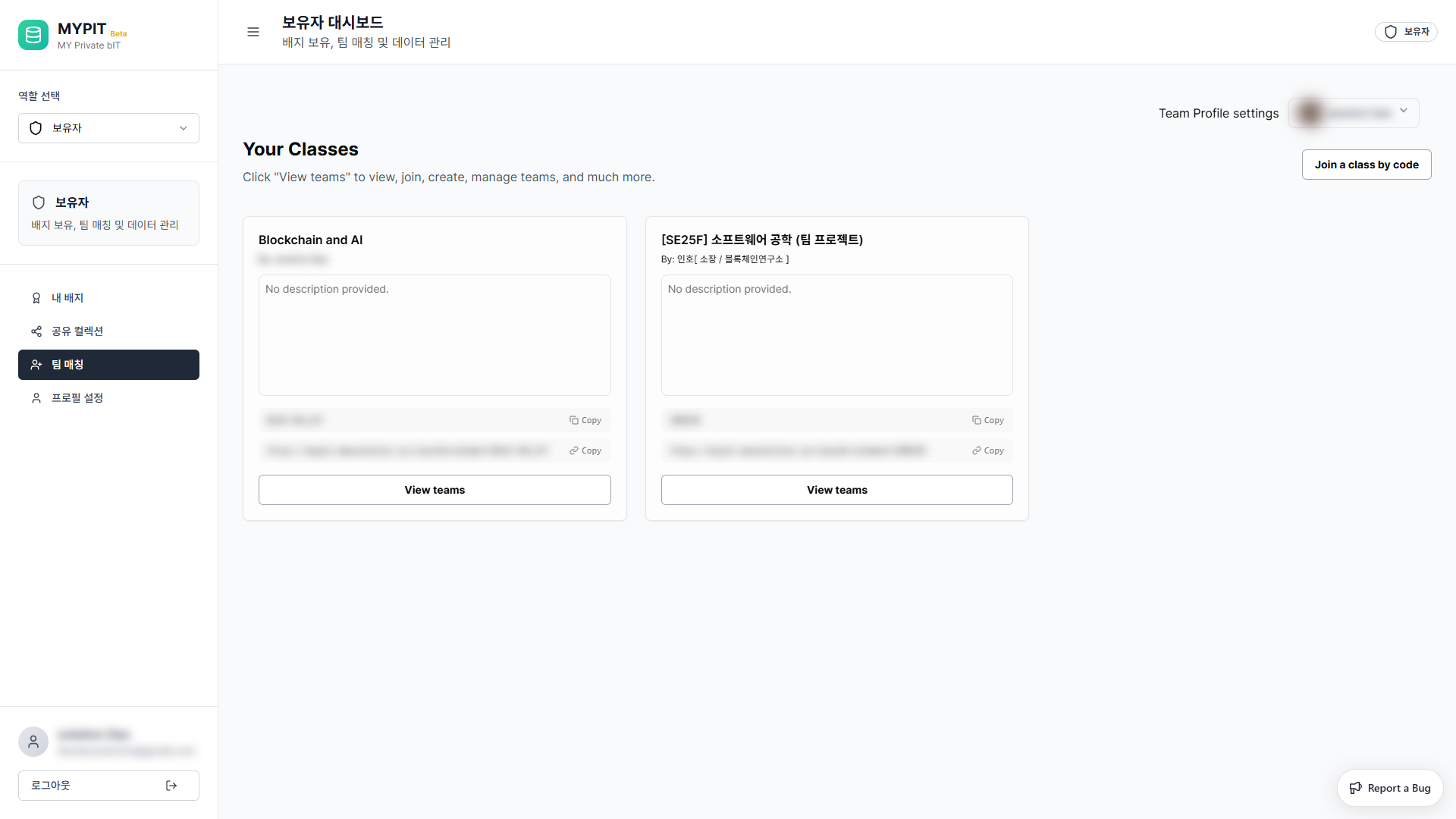Click the Report a Bug icon
The width and height of the screenshot is (1456, 819).
coord(1357,787)
